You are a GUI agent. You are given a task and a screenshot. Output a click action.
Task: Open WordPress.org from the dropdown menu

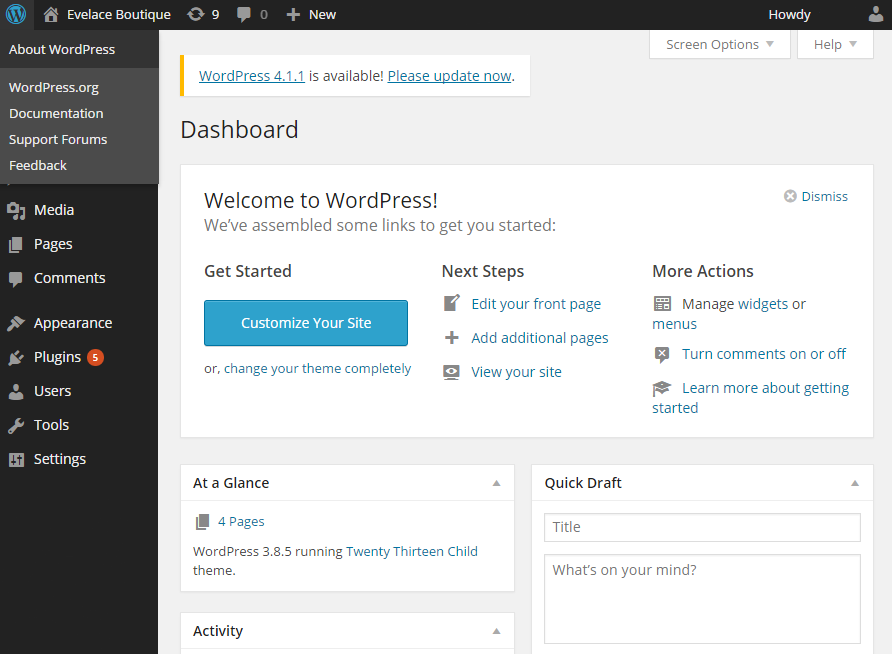click(54, 88)
